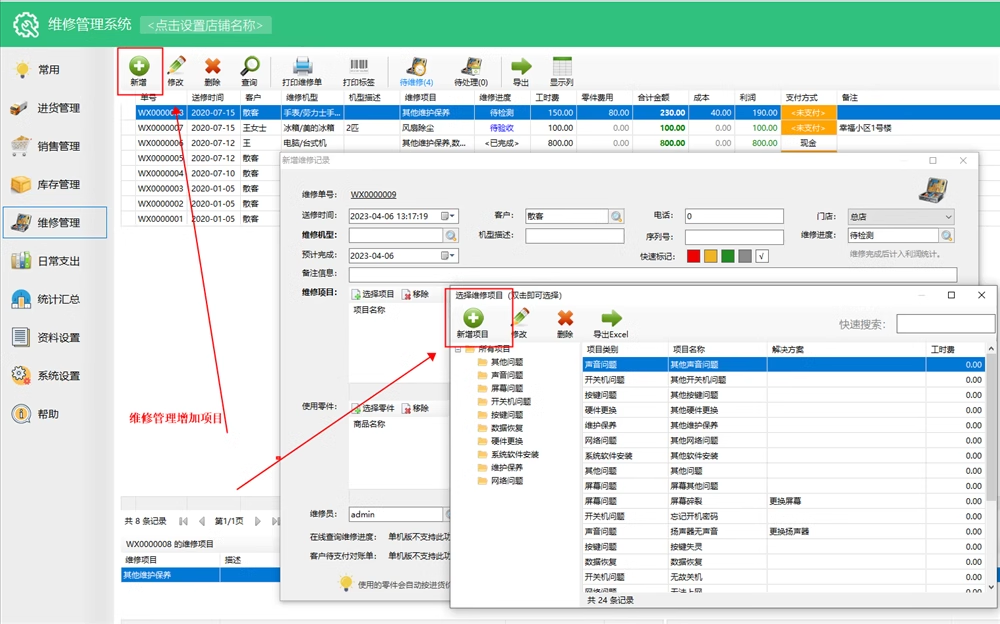The height and width of the screenshot is (624, 1000).
Task: Select order row WX0000007 in main table
Action: (x=561, y=128)
